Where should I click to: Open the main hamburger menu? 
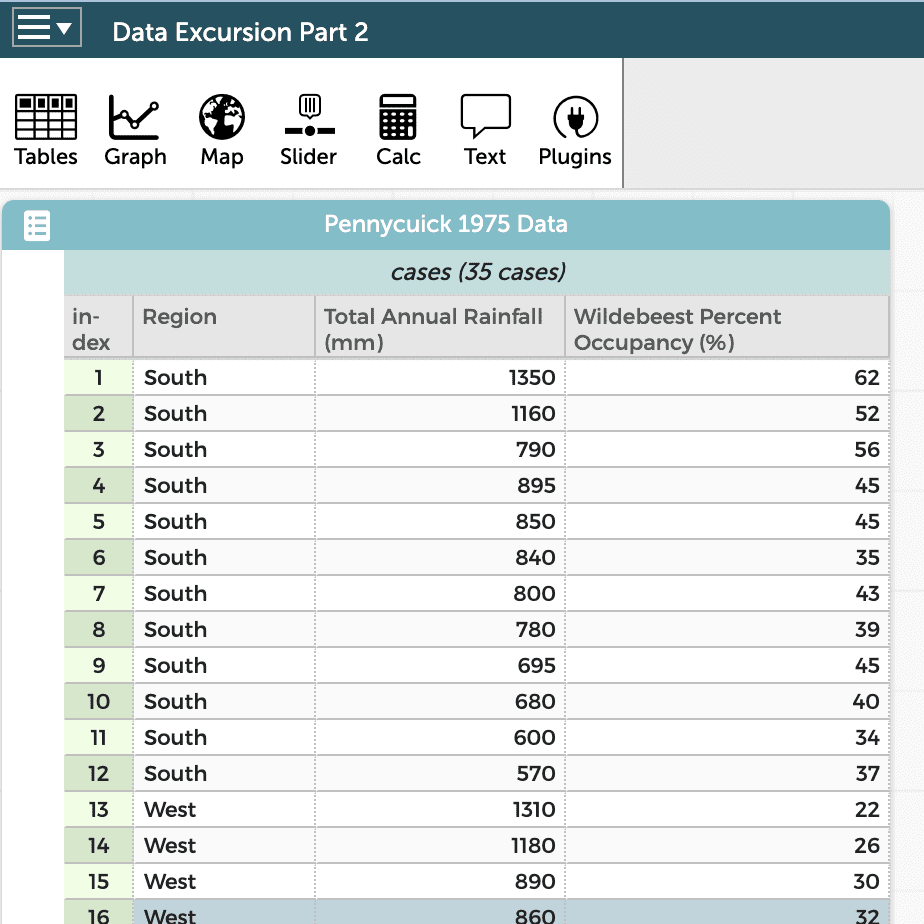[35, 27]
